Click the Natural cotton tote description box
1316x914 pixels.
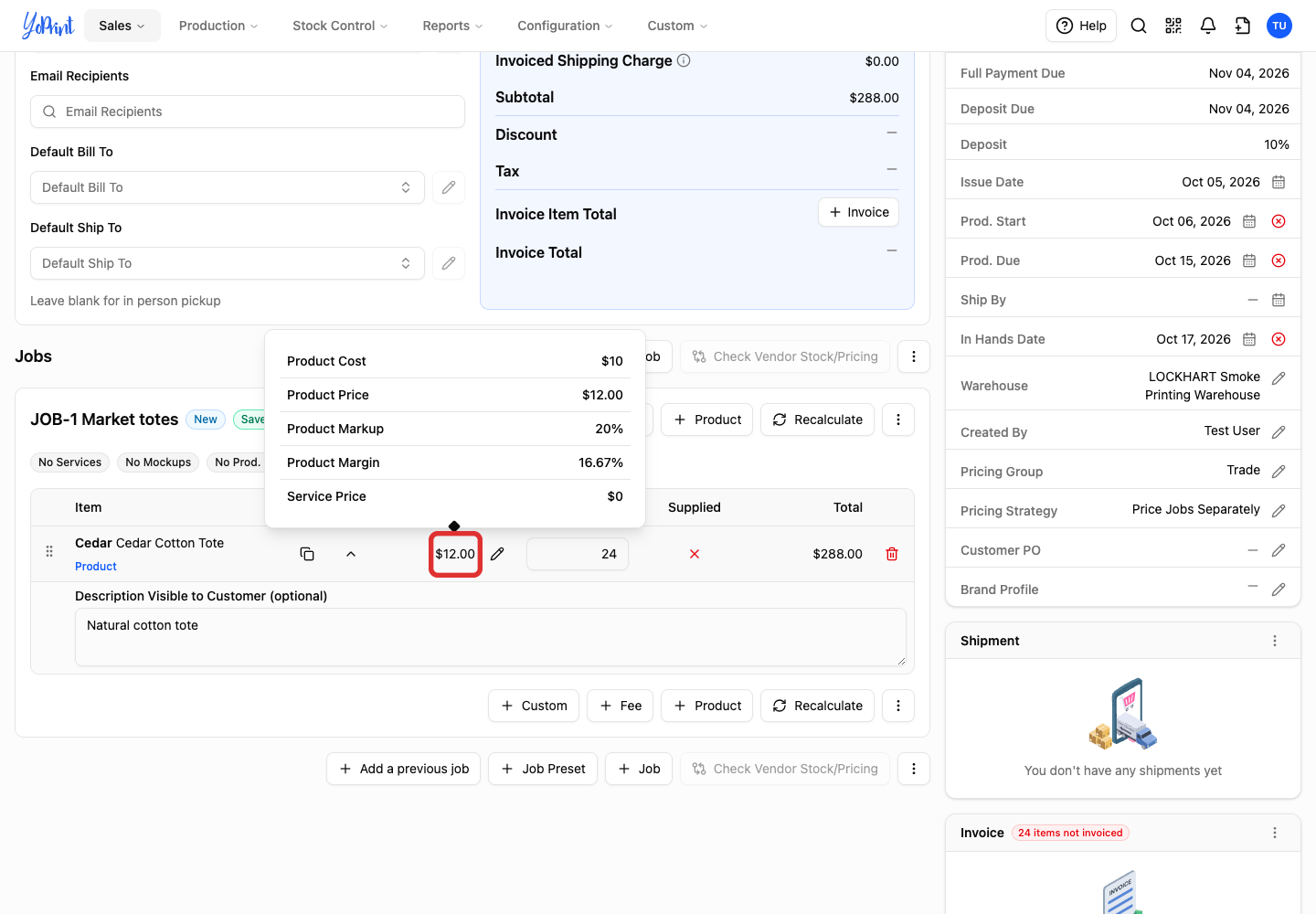tap(491, 637)
